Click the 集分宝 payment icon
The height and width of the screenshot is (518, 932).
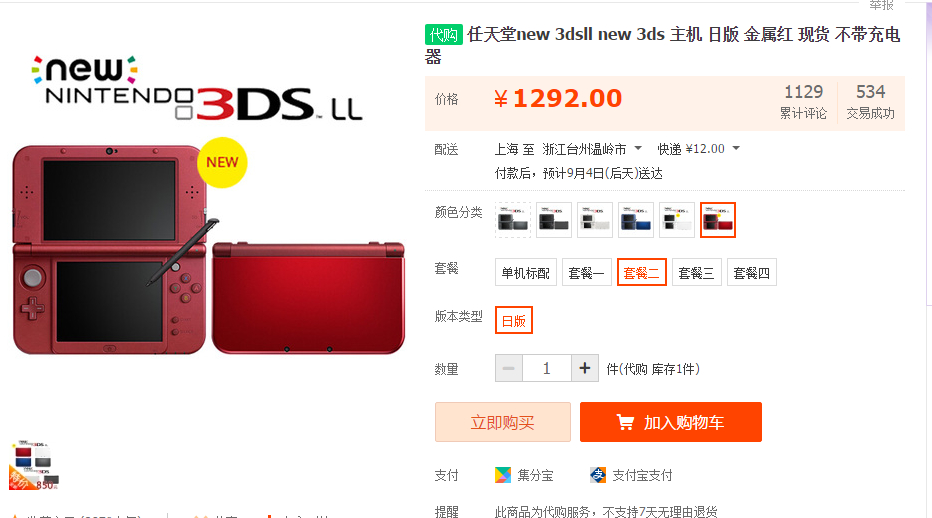pos(503,475)
